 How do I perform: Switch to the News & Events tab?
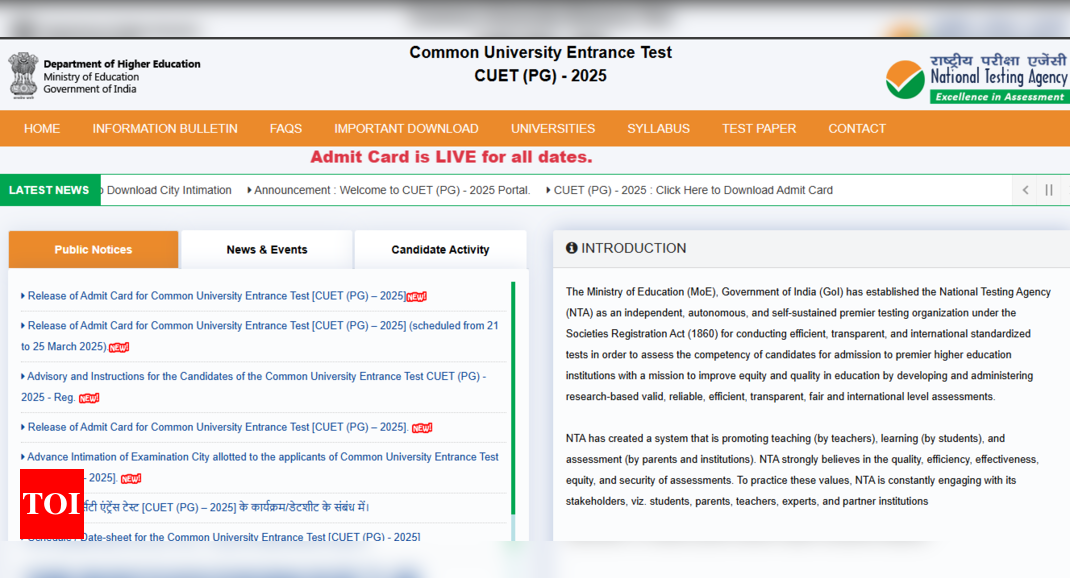point(267,249)
